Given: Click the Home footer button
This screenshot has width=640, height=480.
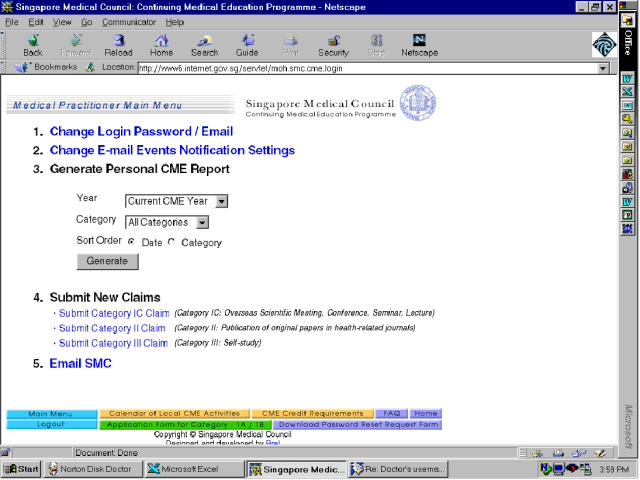Looking at the screenshot, I should point(426,413).
